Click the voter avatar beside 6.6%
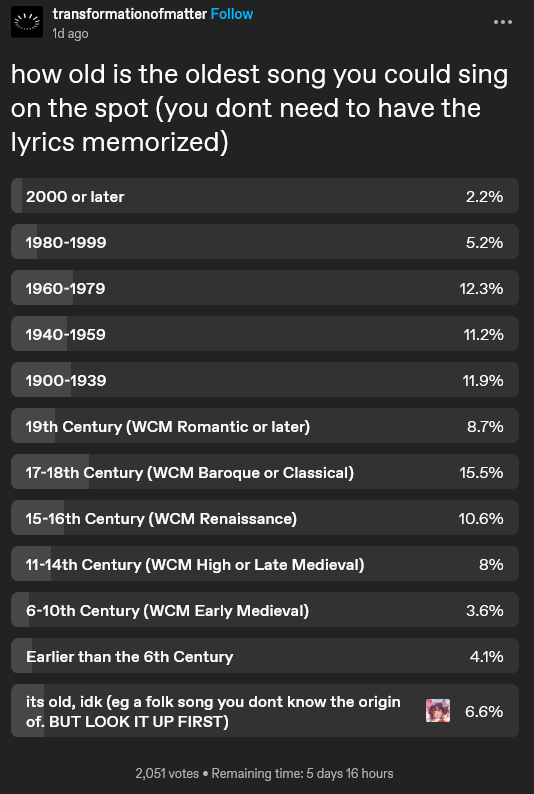 438,710
